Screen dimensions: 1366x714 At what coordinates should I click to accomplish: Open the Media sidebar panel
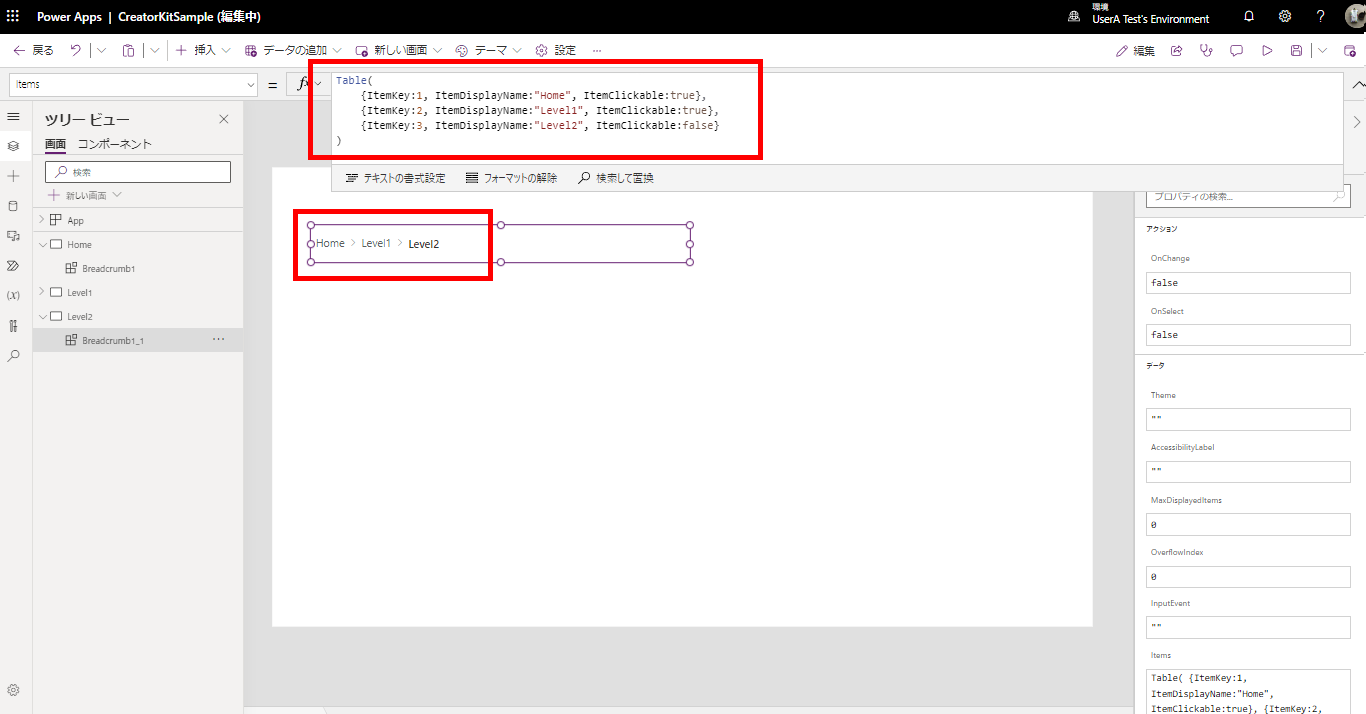click(x=14, y=237)
